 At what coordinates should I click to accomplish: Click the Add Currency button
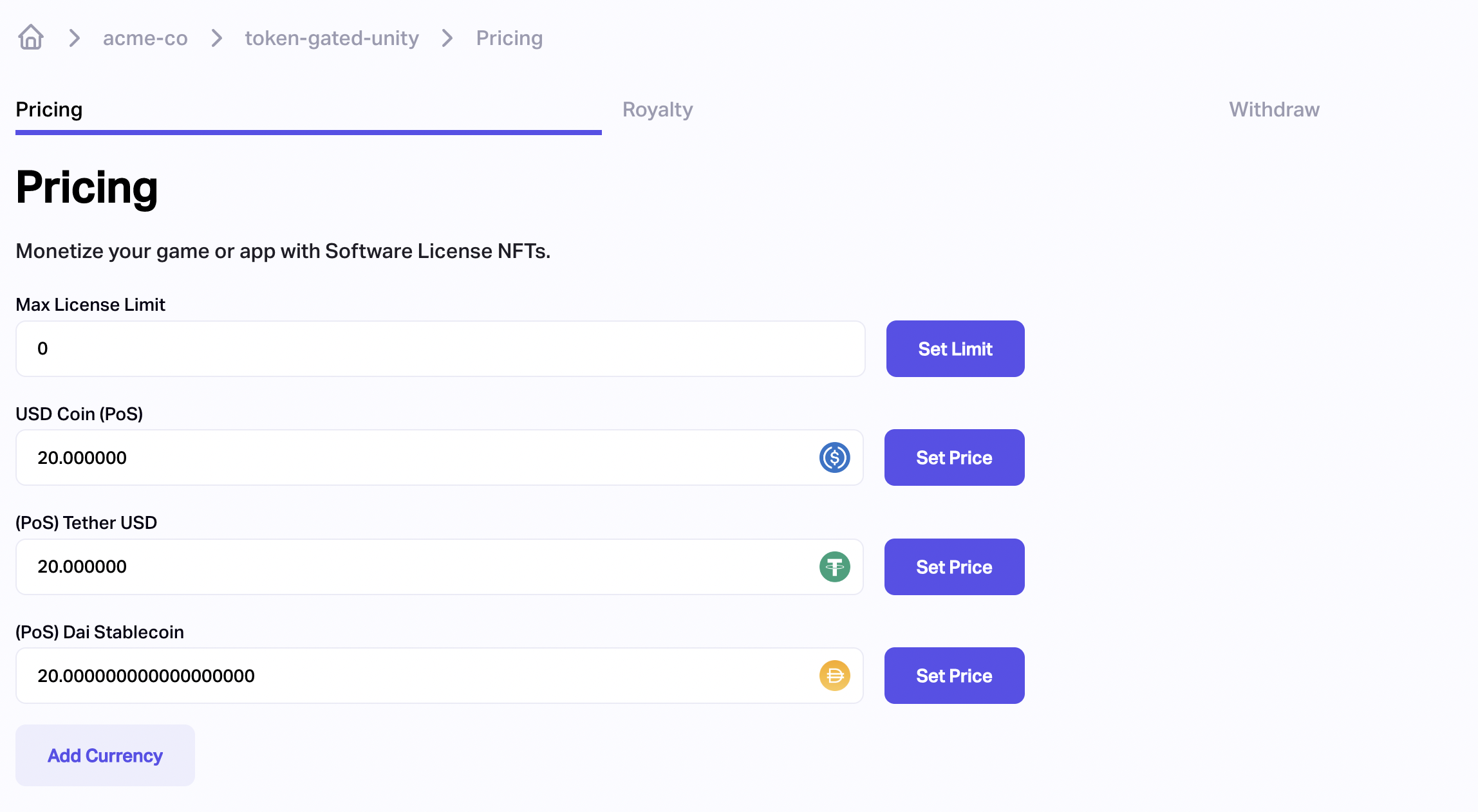105,755
